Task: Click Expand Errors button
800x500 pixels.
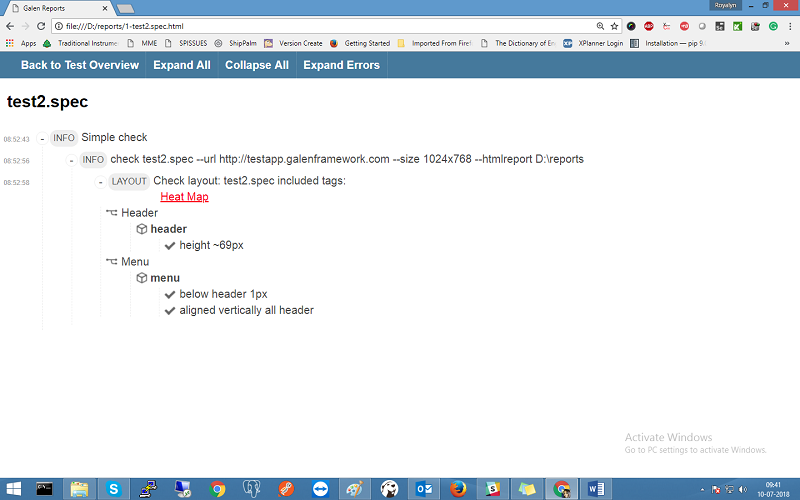Action: coord(341,65)
